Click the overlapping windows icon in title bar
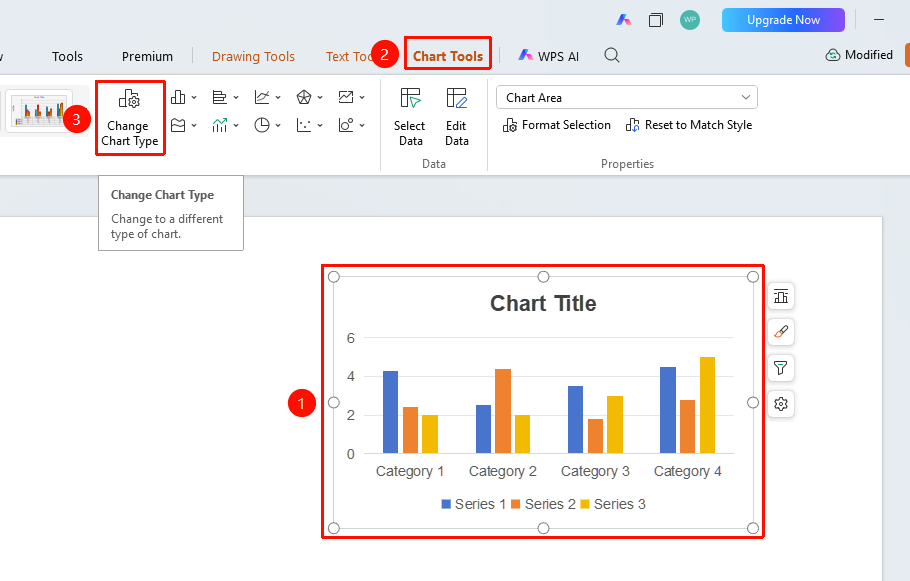Screen dimensions: 910x581 point(656,20)
